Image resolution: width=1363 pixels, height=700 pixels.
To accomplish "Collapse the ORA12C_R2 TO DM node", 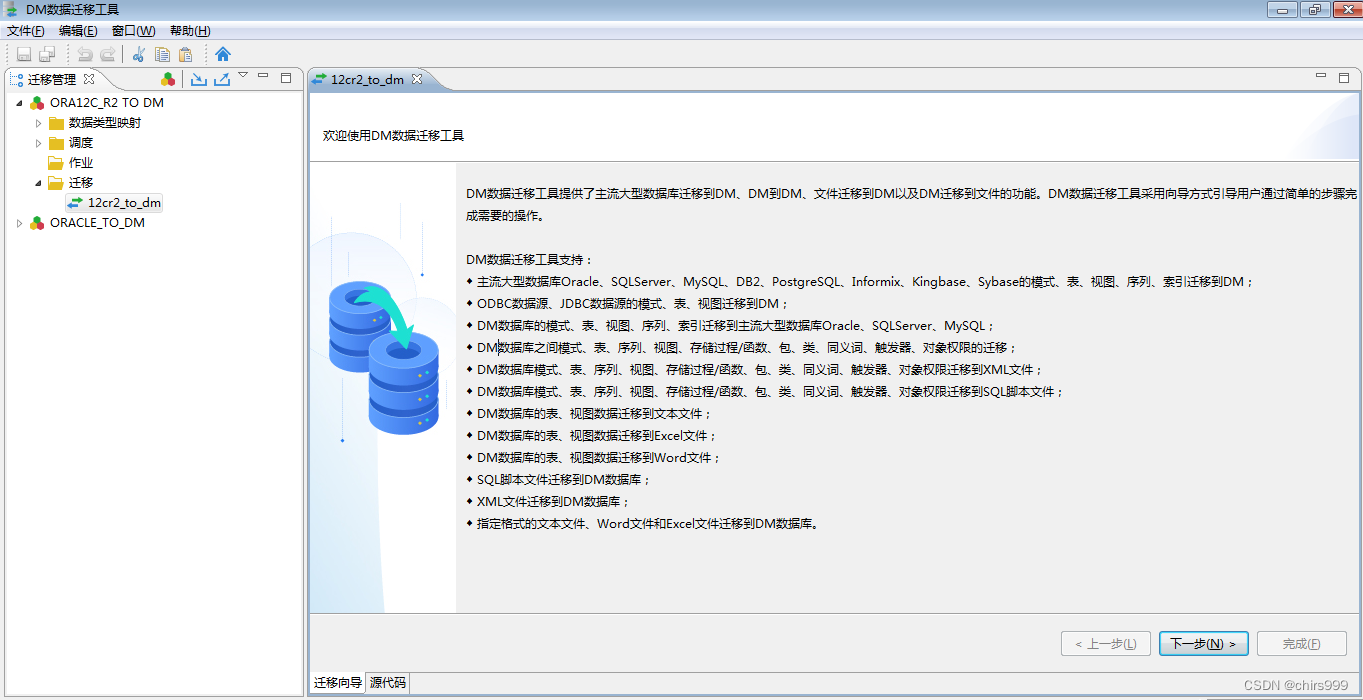I will click(x=18, y=102).
